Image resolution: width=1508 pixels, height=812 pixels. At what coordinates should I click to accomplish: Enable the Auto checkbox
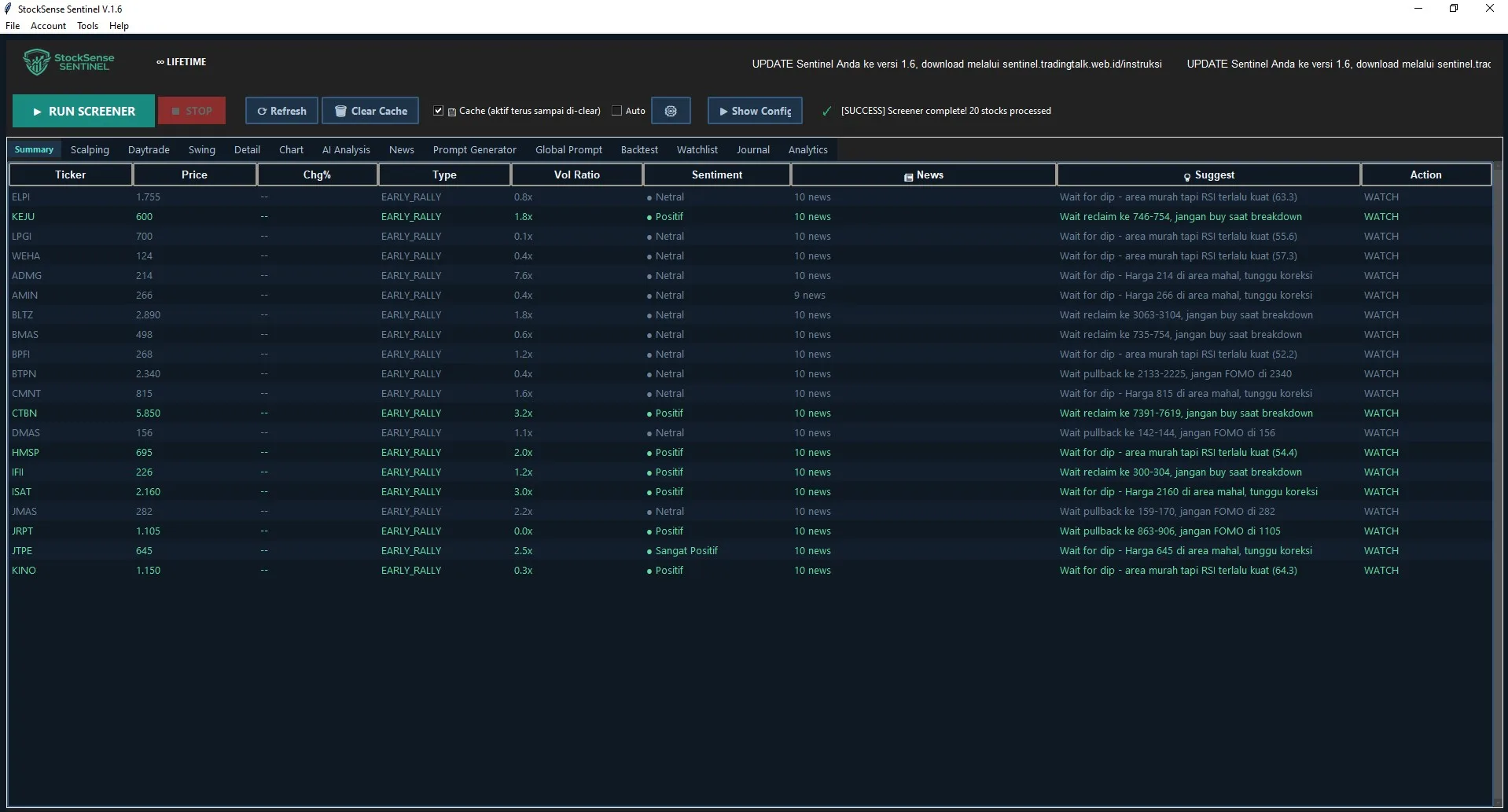tap(617, 111)
